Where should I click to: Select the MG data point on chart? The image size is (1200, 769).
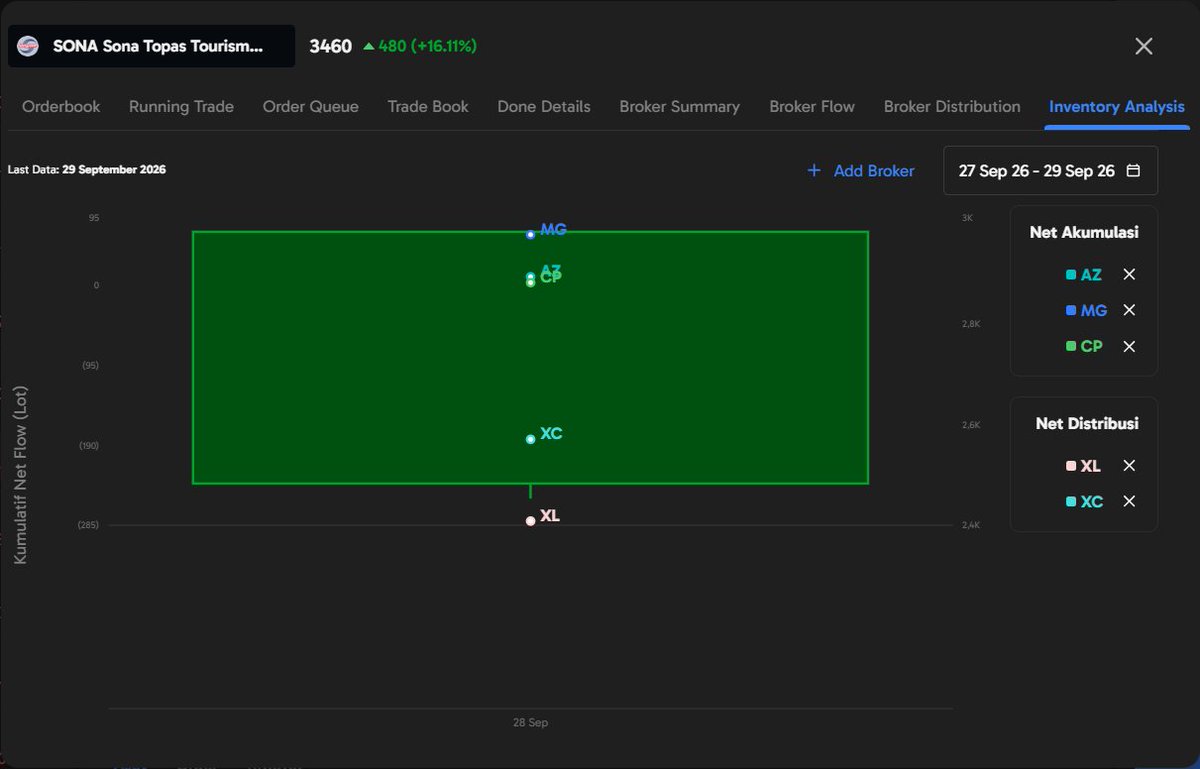pos(530,235)
